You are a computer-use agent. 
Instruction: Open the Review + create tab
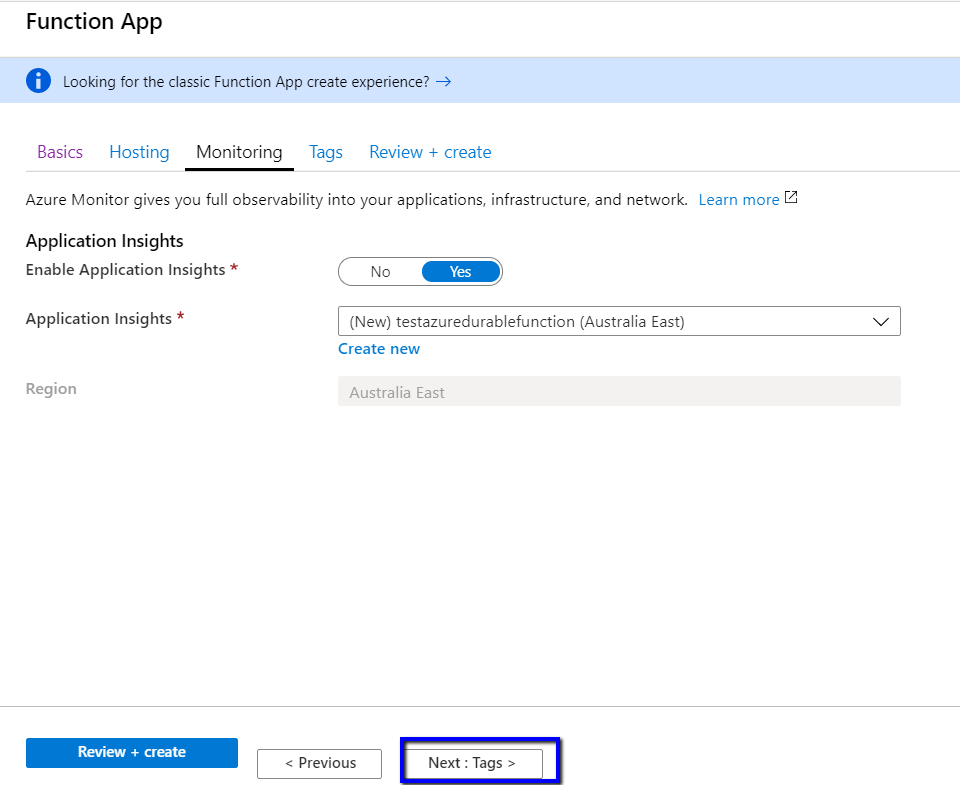430,152
